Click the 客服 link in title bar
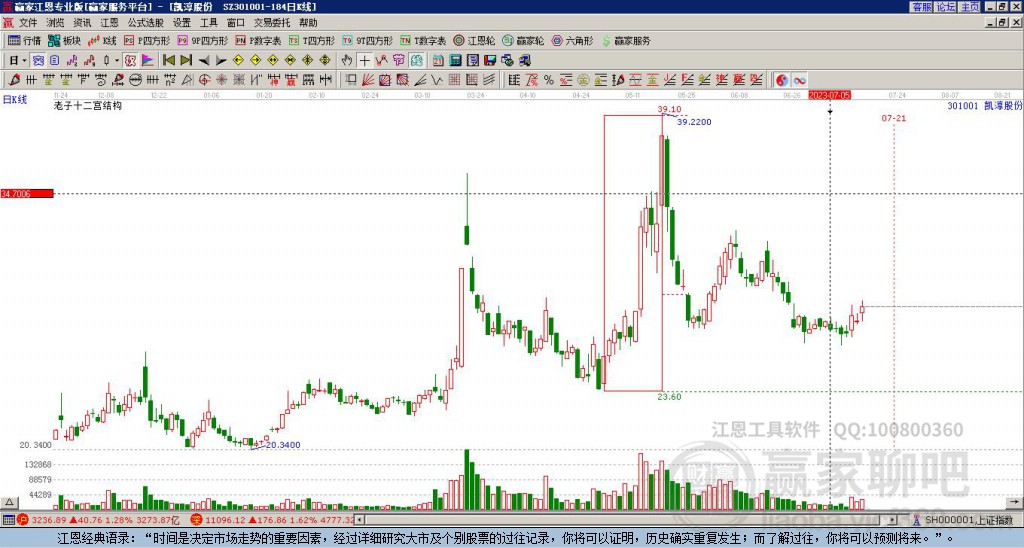Viewport: 1024px width, 548px height. 921,7
